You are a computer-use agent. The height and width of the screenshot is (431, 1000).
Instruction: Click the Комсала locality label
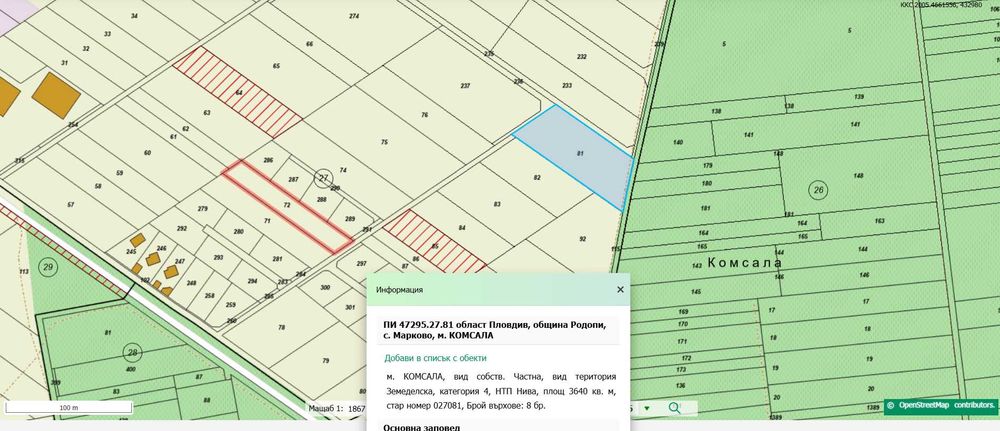pos(744,263)
